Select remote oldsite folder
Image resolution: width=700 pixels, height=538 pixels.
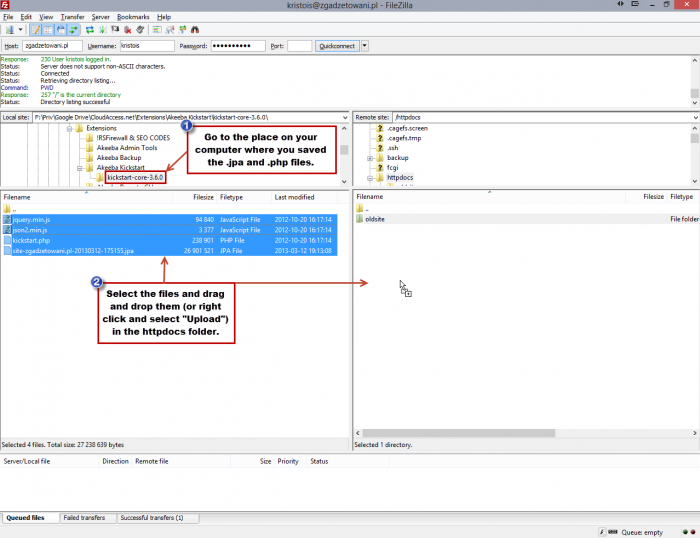528,219
